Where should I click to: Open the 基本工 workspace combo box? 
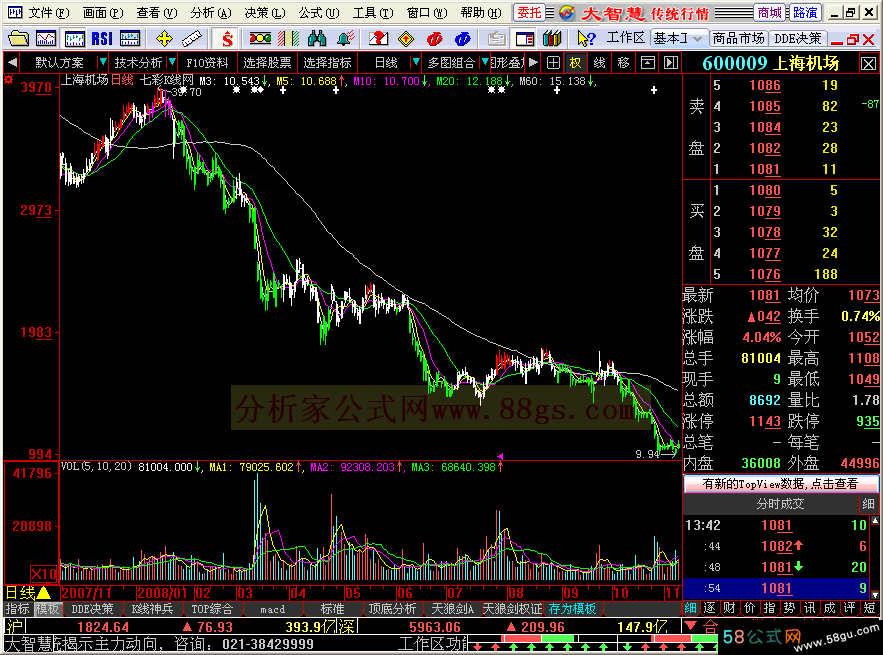coord(678,38)
